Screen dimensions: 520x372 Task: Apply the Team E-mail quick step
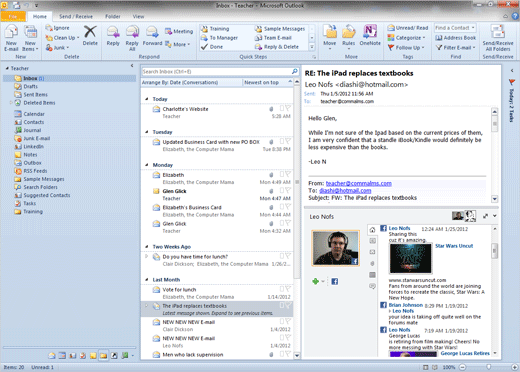(x=273, y=38)
